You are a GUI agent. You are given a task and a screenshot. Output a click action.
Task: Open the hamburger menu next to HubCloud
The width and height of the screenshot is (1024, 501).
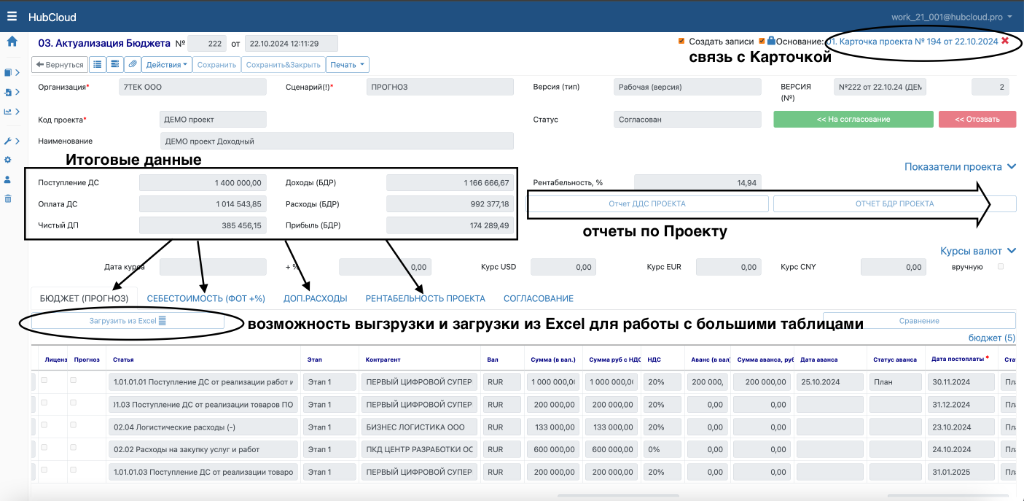point(12,16)
